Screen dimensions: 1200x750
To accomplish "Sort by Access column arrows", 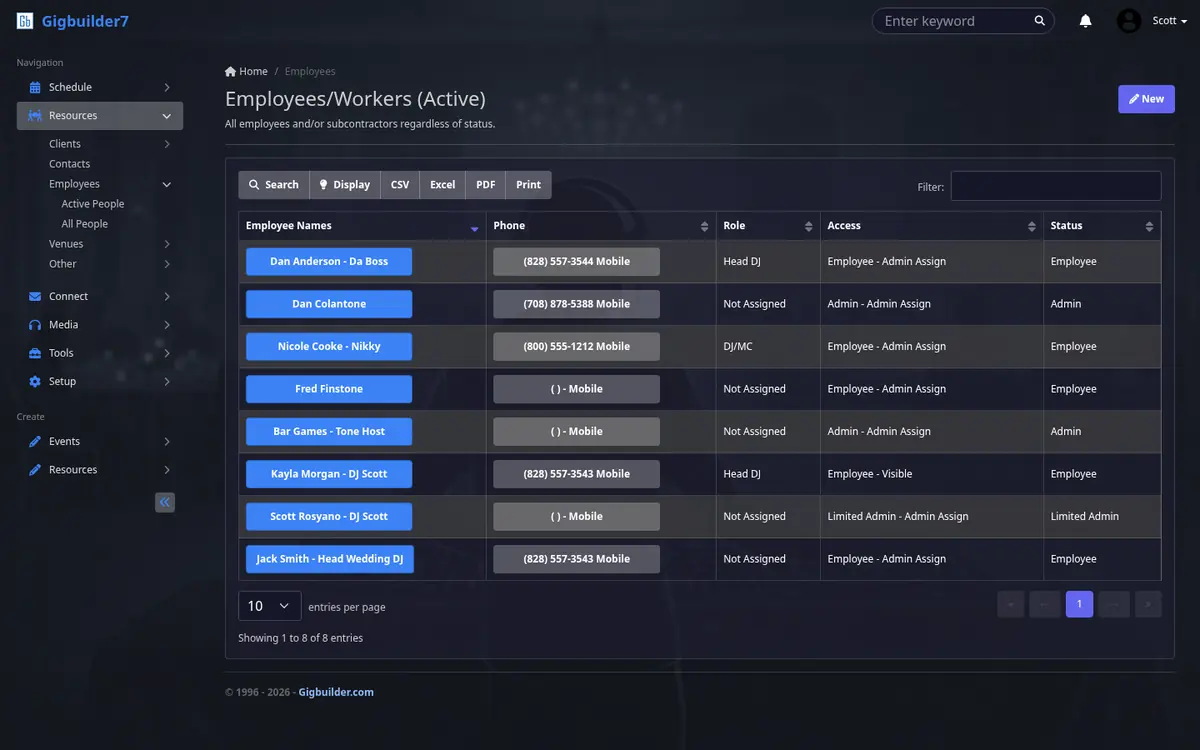I will point(1032,226).
